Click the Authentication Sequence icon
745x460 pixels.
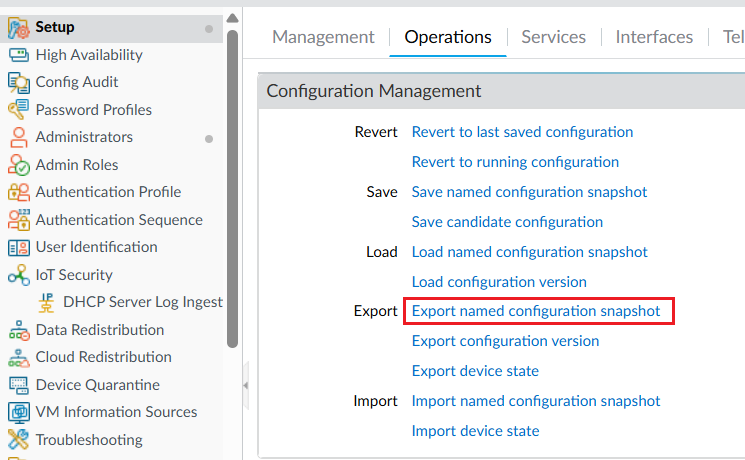19,220
